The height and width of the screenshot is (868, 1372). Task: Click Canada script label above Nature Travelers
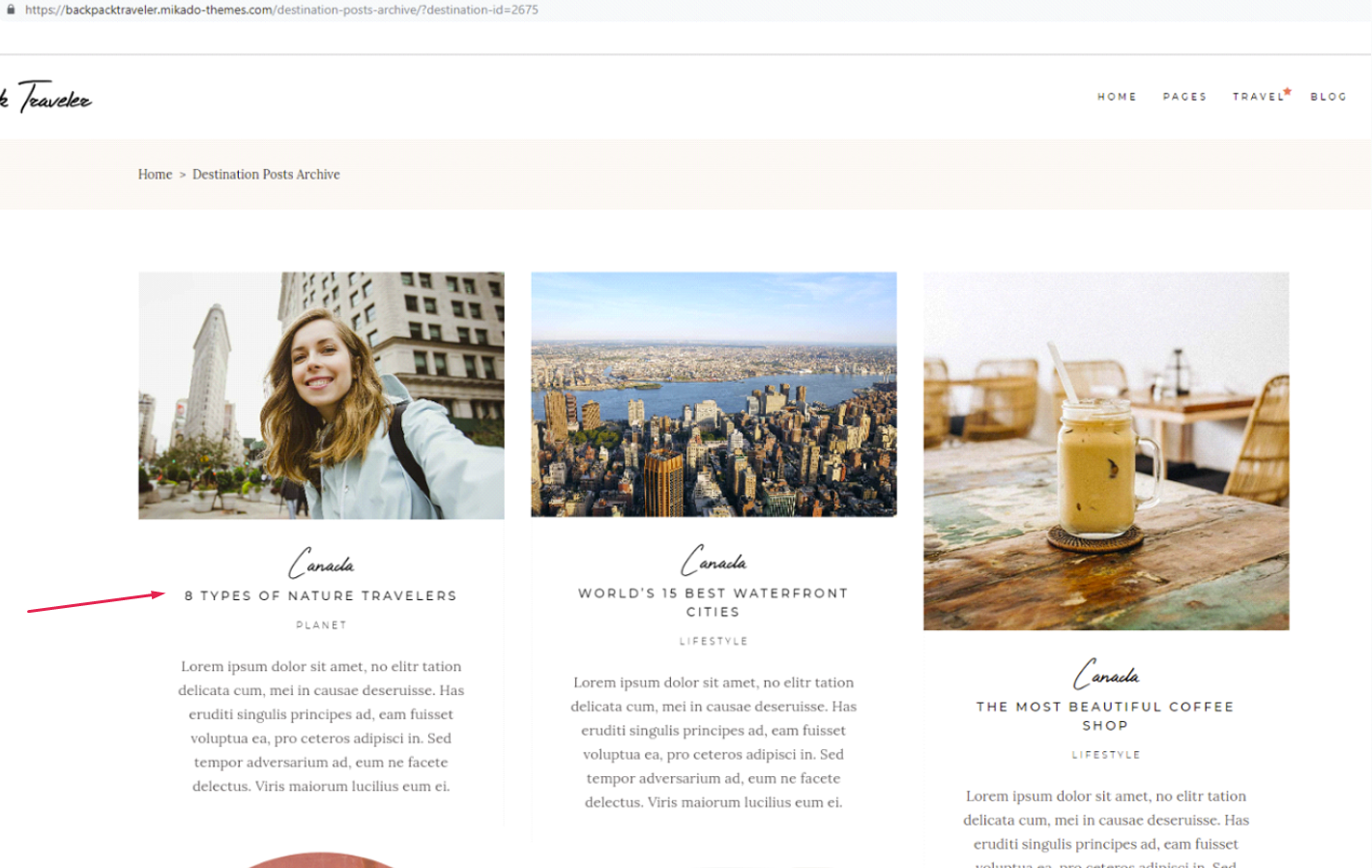[x=322, y=563]
